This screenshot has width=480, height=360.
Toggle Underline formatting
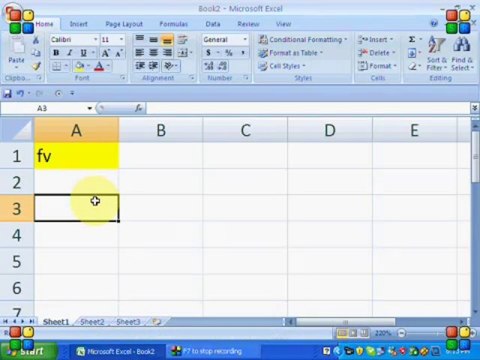83,53
